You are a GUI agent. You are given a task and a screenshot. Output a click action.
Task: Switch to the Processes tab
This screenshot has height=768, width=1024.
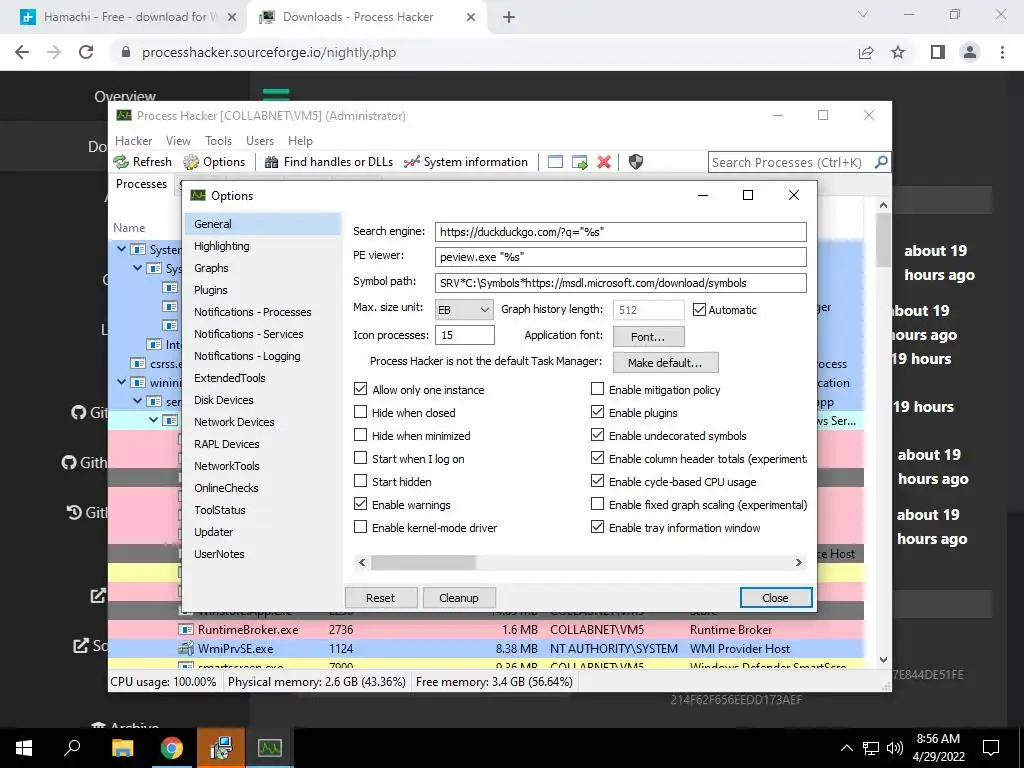click(141, 184)
